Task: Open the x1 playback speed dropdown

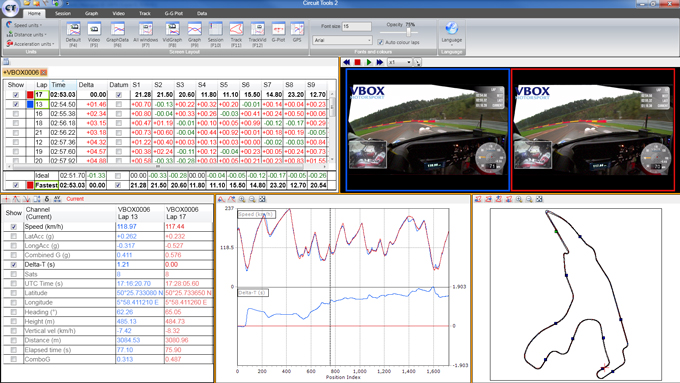Action: [x=399, y=62]
